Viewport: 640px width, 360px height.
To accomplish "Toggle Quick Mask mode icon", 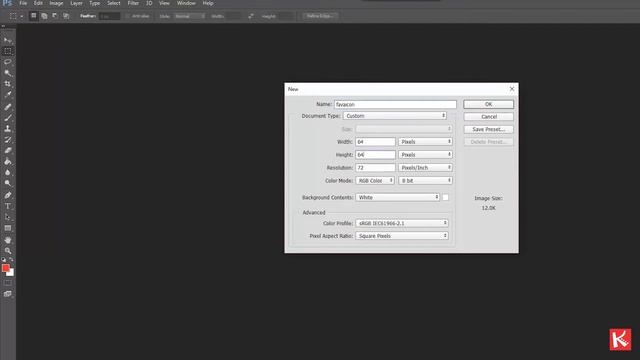I will pyautogui.click(x=8, y=282).
